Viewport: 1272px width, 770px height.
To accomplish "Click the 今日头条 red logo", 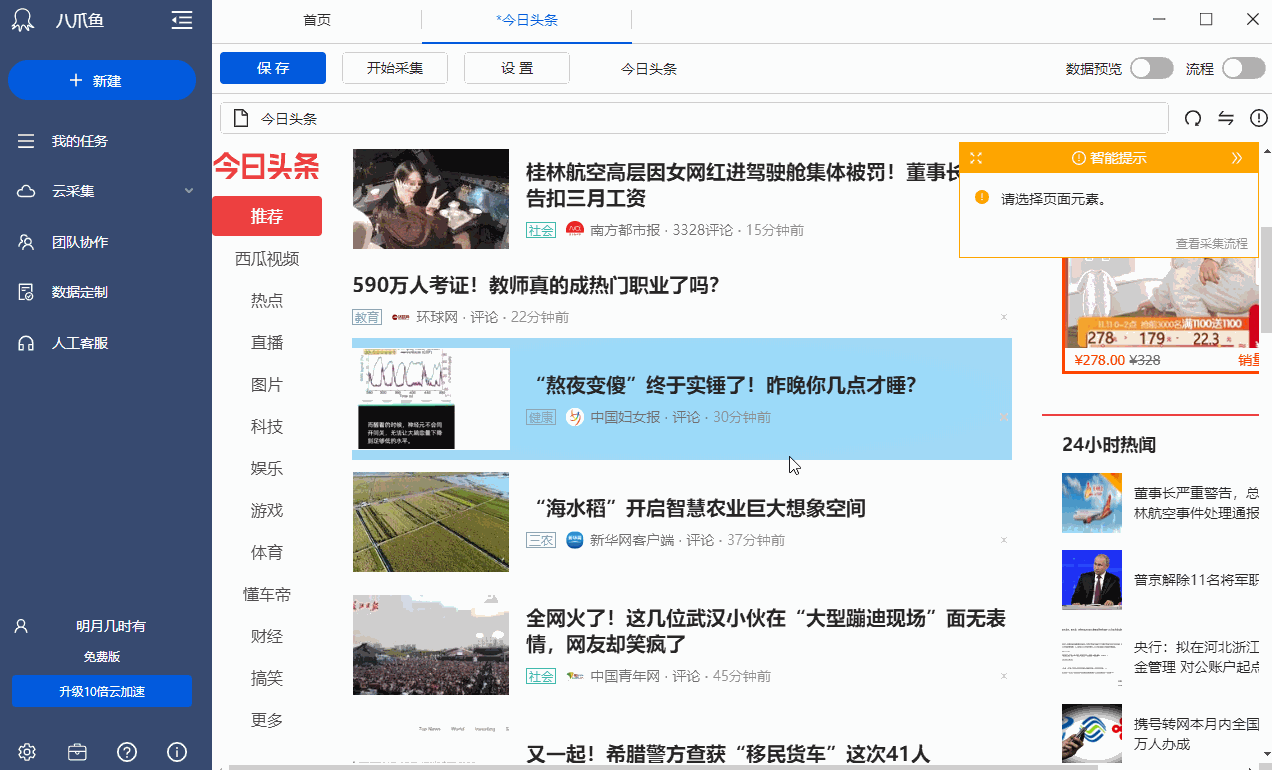I will point(266,166).
